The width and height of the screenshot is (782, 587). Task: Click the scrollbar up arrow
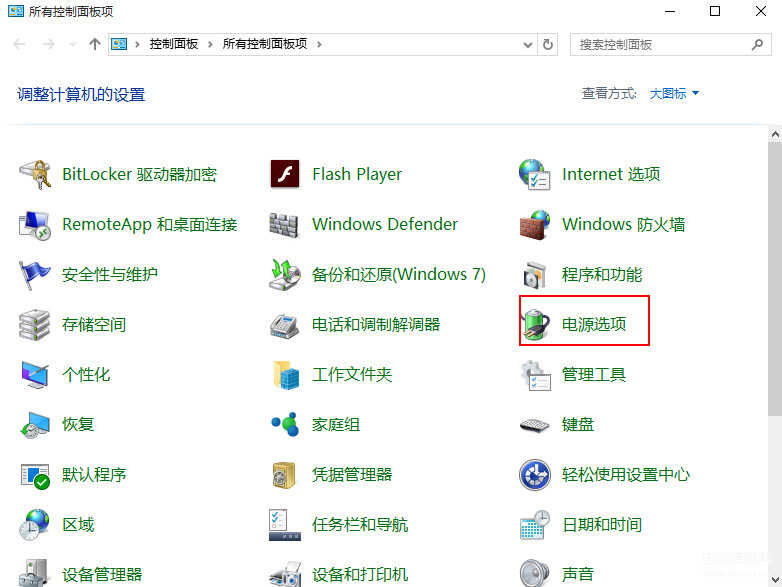tap(775, 135)
